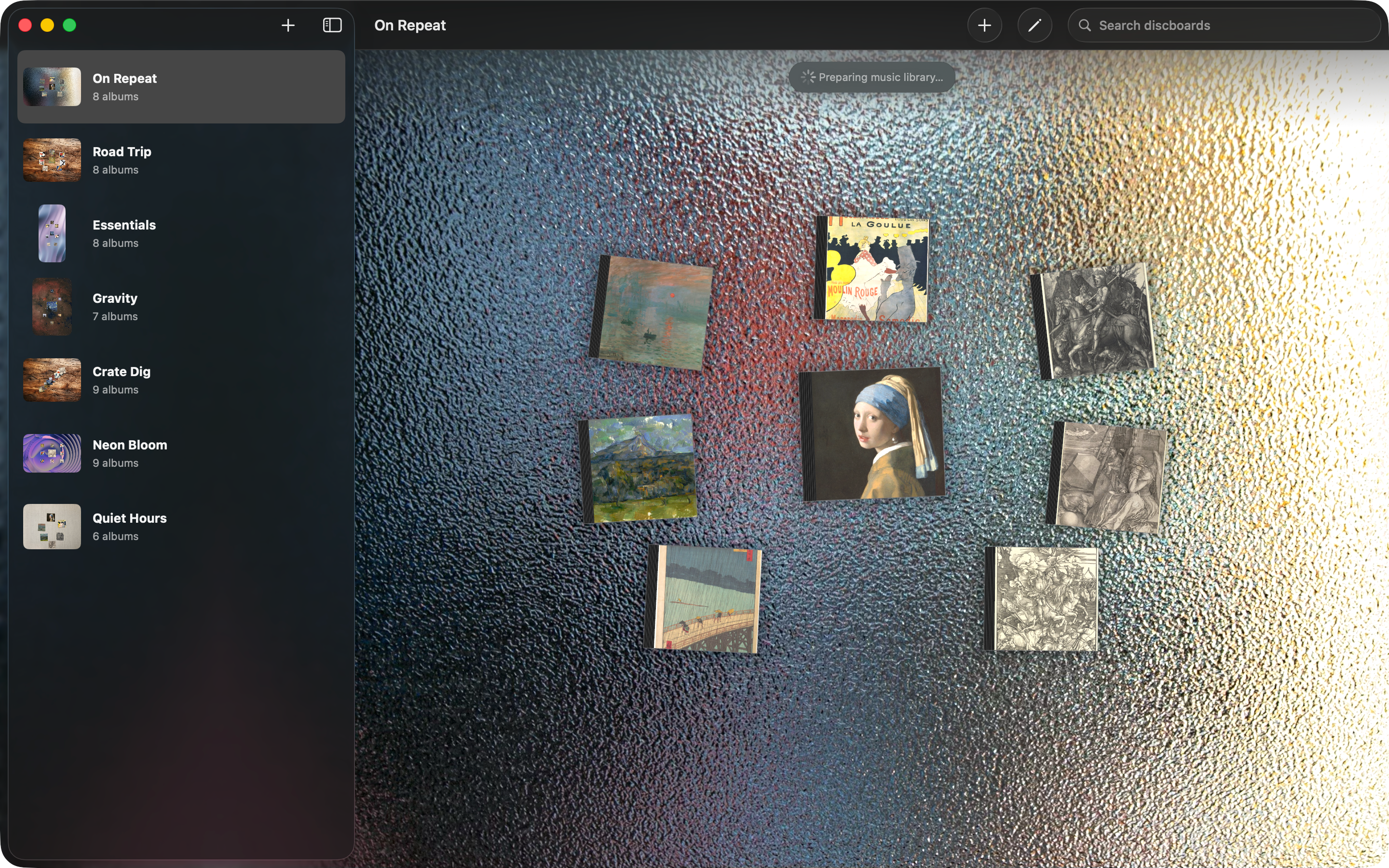Toggle the sidebar with the panel icon
The image size is (1389, 868).
coord(332,25)
